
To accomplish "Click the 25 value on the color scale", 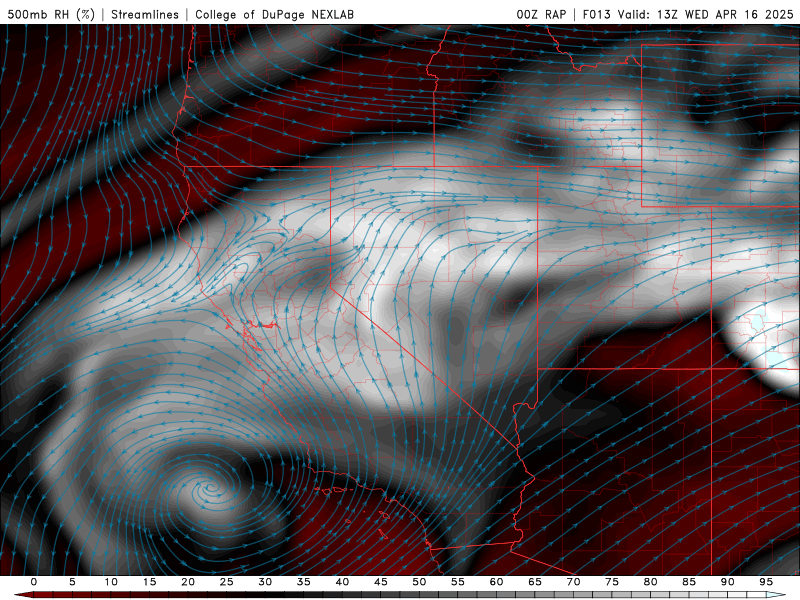I will click(x=227, y=582).
